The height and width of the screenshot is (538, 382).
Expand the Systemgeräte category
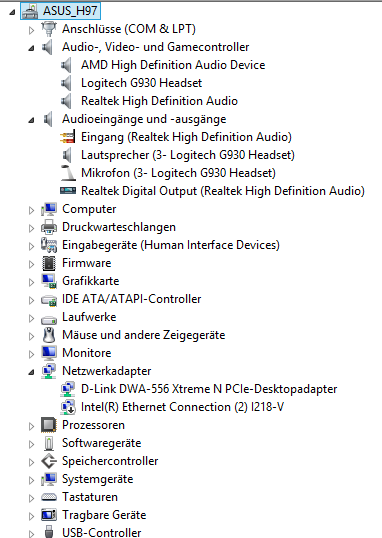(x=31, y=480)
